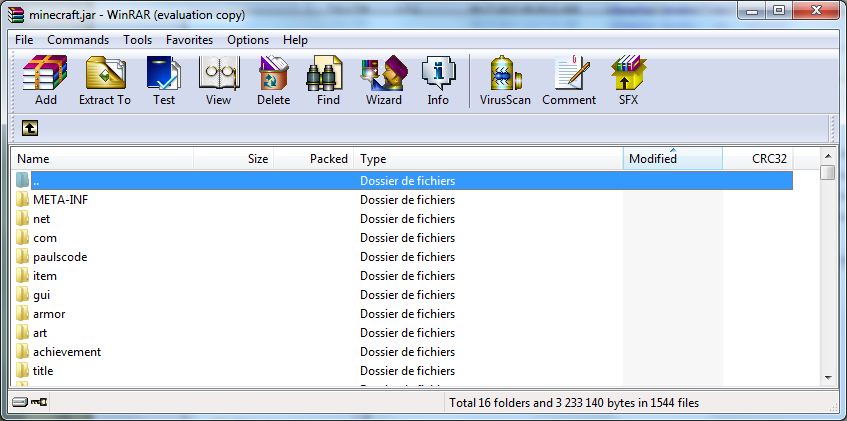Sort by the Modified column header
The height and width of the screenshot is (421, 847).
pos(673,159)
